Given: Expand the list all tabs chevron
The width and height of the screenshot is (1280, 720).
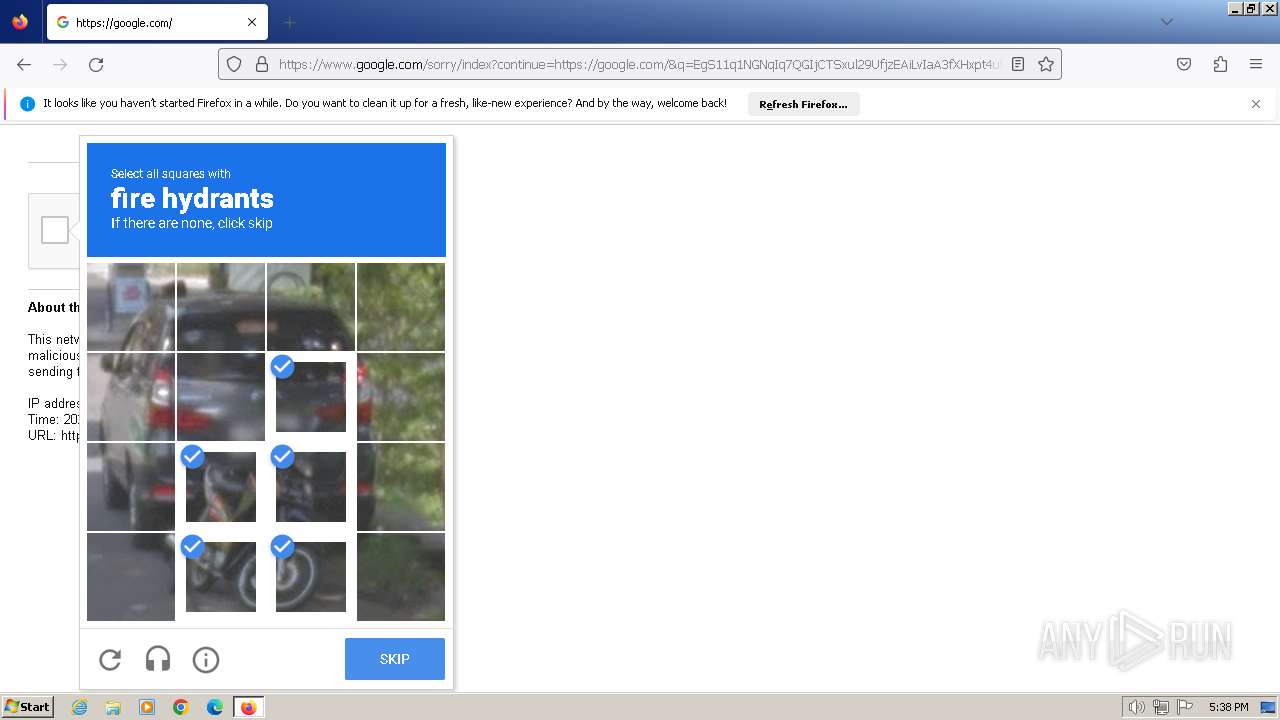Looking at the screenshot, I should pyautogui.click(x=1166, y=22).
